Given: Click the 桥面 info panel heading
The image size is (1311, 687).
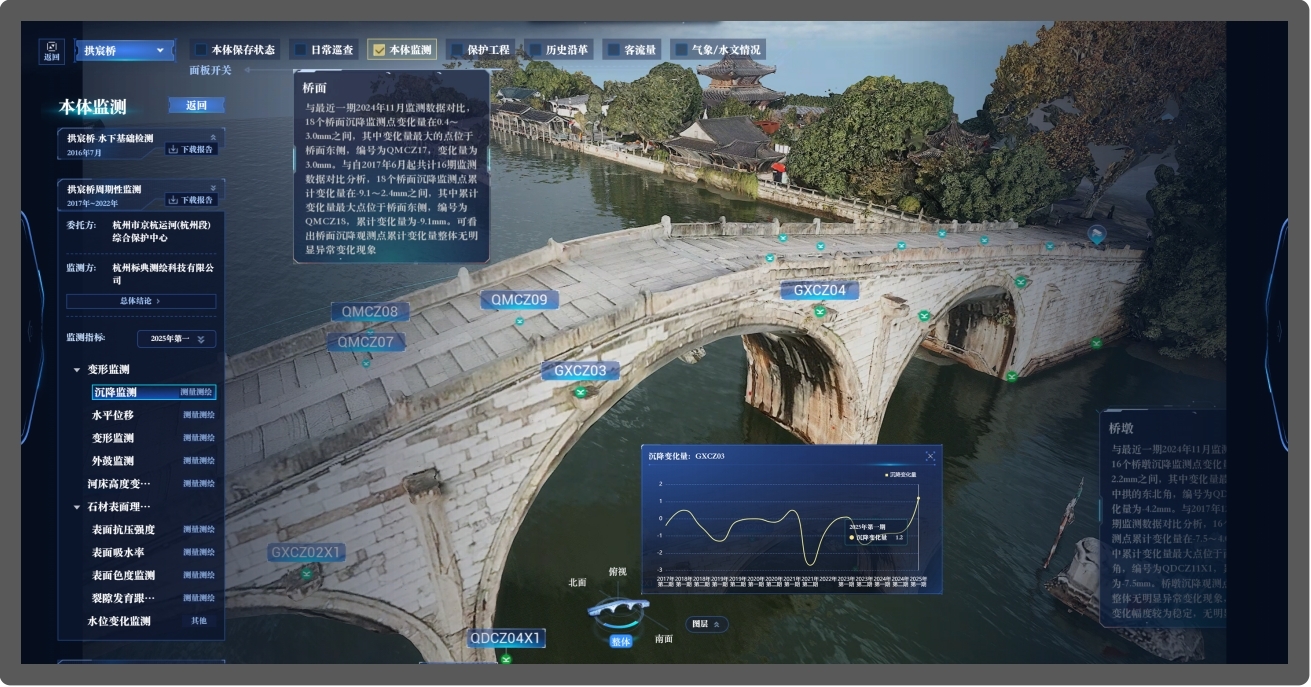Looking at the screenshot, I should tap(315, 88).
